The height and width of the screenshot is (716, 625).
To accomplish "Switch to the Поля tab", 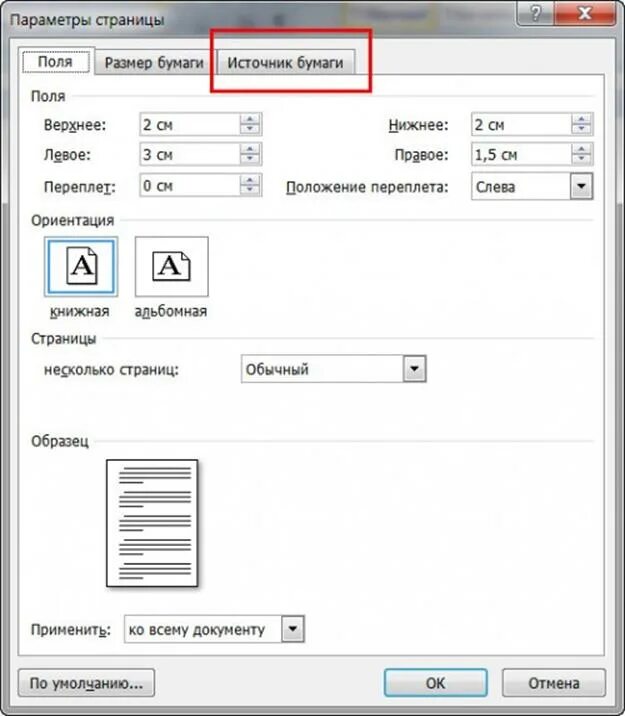I will (55, 62).
